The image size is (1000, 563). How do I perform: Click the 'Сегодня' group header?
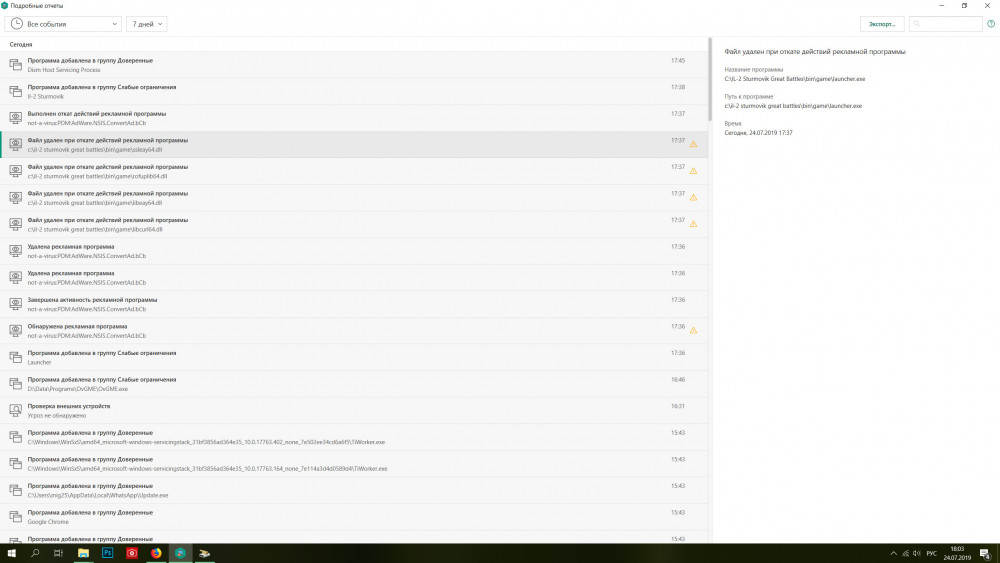(21, 45)
